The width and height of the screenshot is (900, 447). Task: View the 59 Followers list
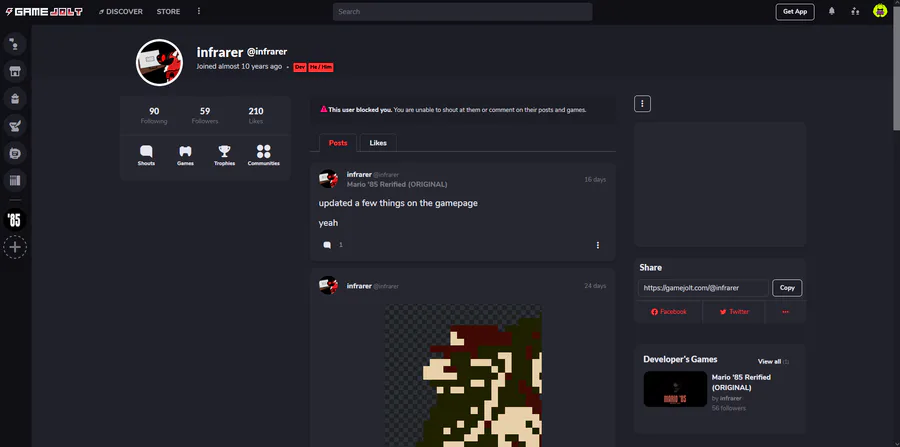[x=205, y=115]
